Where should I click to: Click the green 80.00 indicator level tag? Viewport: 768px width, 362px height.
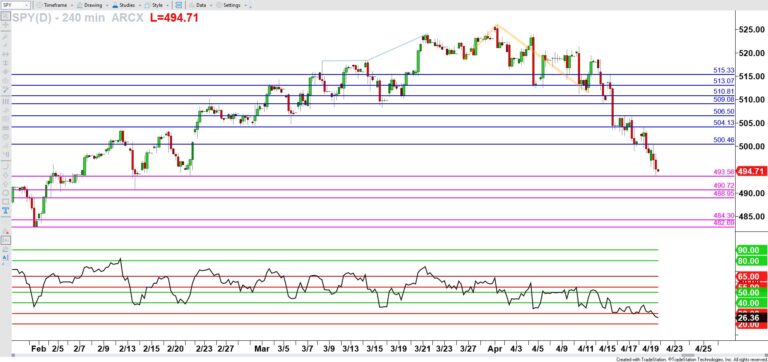[x=751, y=261]
